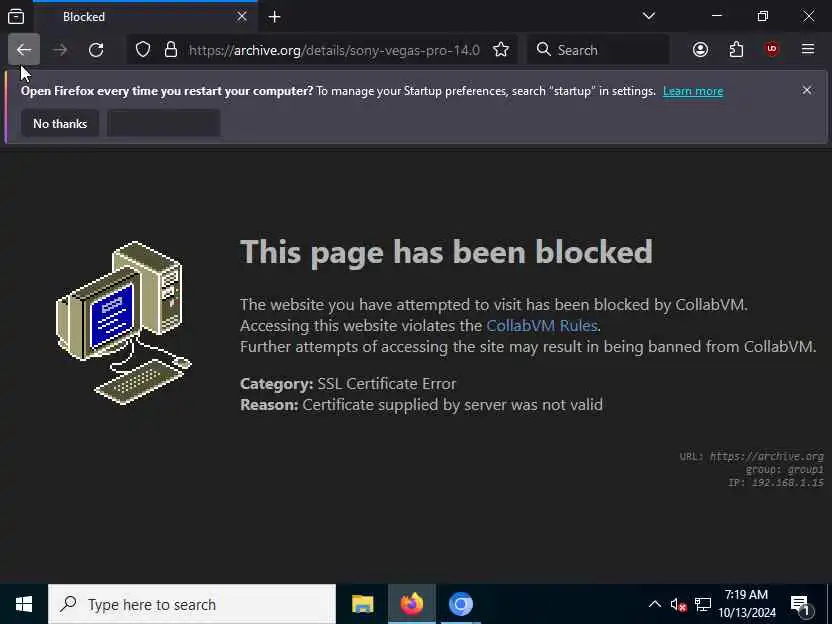Open the uBlock Origin extension icon

[772, 50]
